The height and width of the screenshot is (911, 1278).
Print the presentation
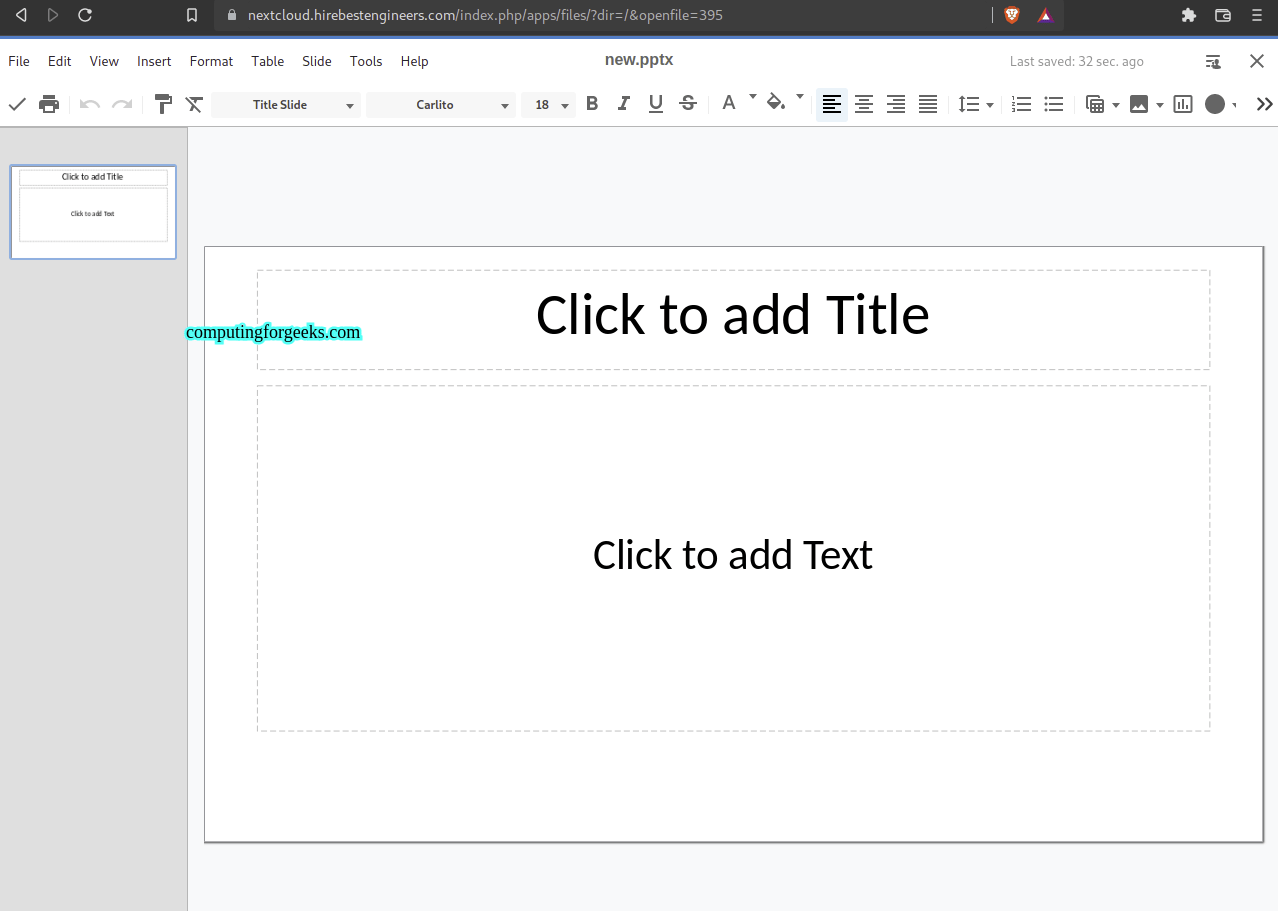[x=49, y=104]
